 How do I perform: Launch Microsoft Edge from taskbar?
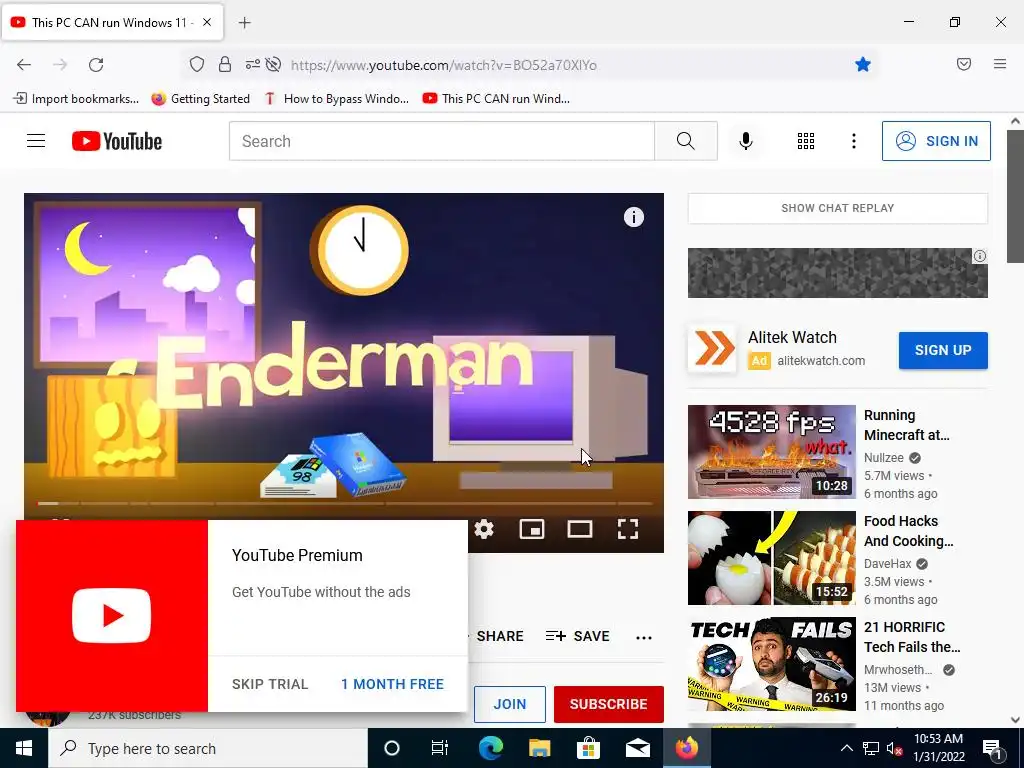point(490,748)
